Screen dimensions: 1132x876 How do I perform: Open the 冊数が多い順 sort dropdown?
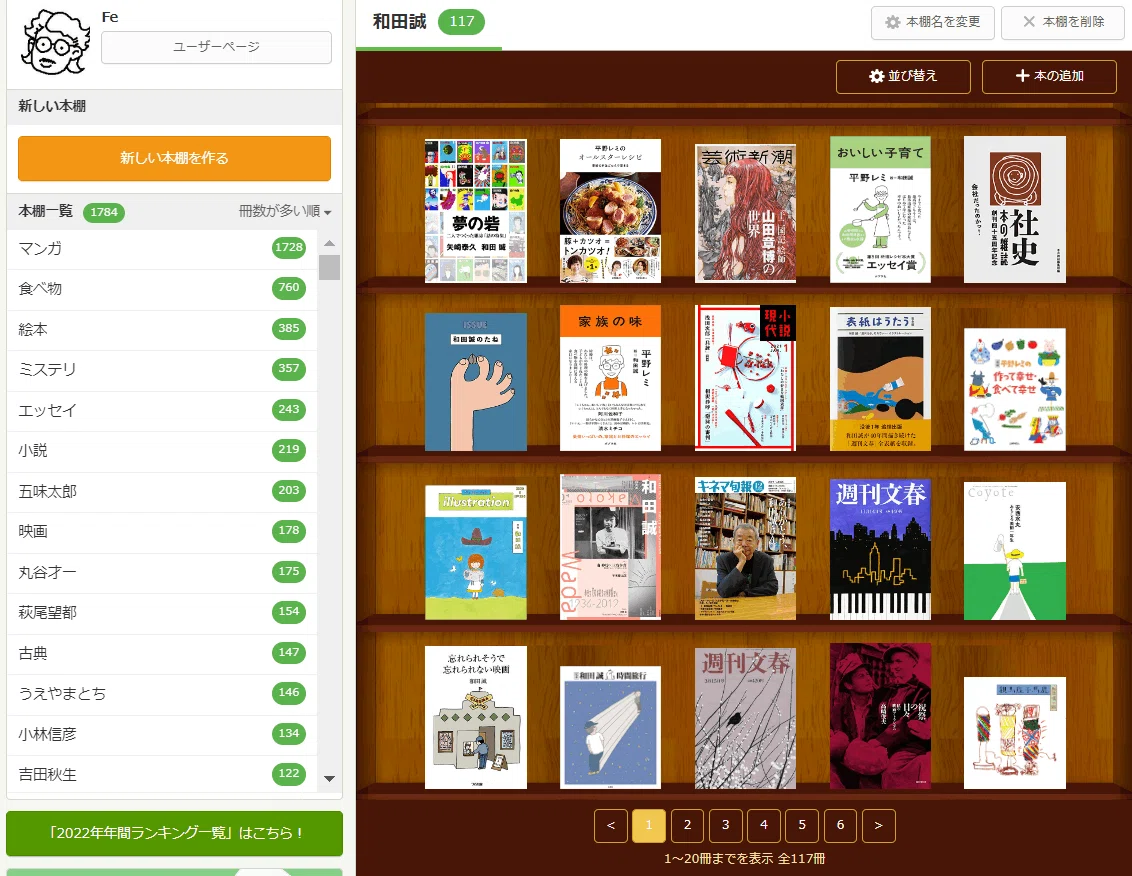coord(285,211)
